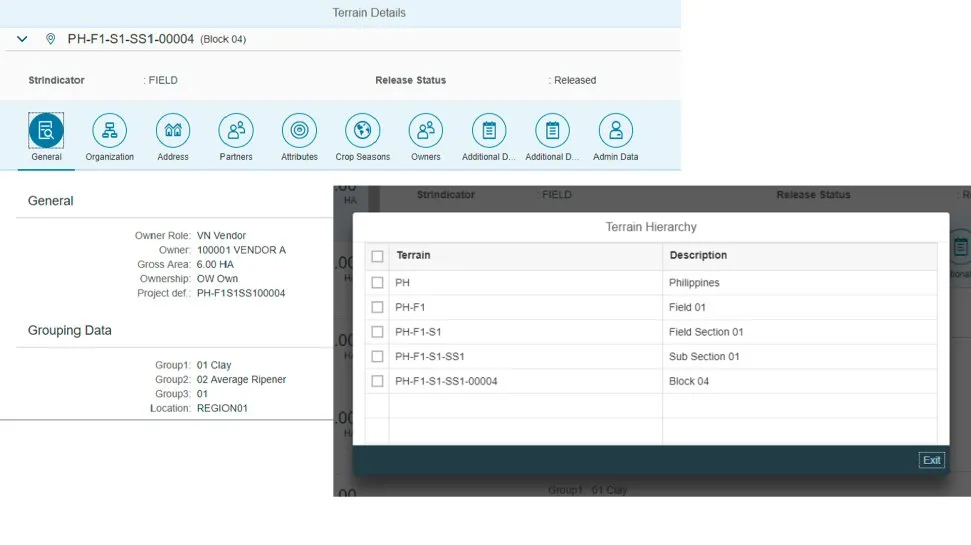Viewport: 971px width, 545px height.
Task: Click the first Additional Data icon
Action: click(x=489, y=131)
